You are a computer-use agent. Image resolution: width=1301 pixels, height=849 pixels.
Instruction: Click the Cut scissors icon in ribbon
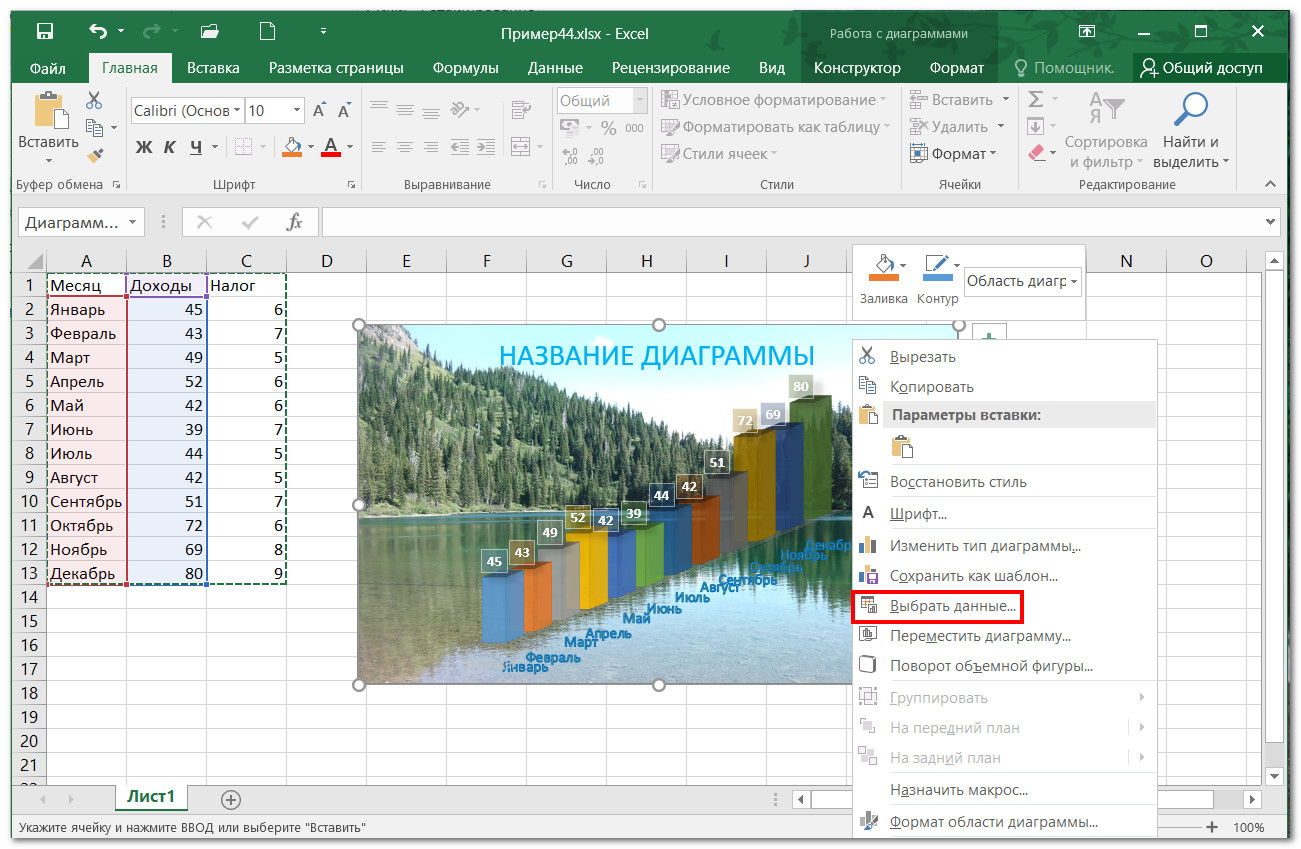pyautogui.click(x=94, y=100)
